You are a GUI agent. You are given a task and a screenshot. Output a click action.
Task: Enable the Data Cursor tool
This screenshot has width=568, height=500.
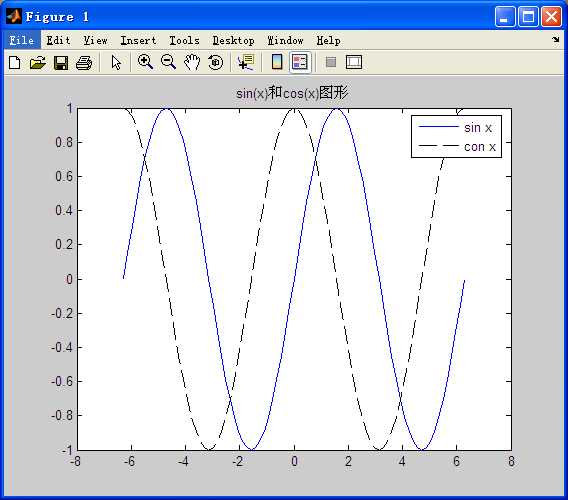pos(246,62)
